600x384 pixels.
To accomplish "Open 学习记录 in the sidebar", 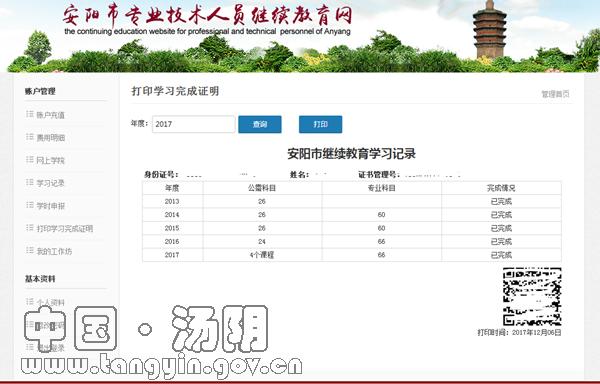I will (51, 183).
